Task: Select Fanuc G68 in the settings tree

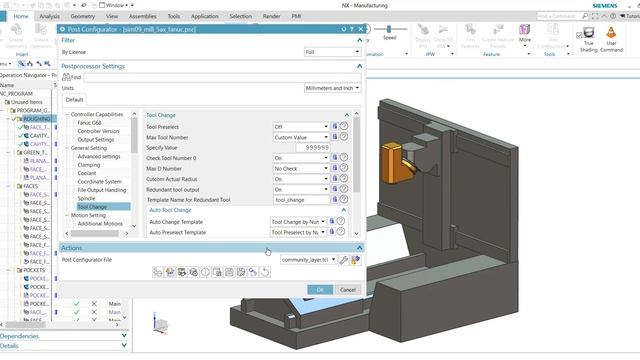Action: pos(89,122)
